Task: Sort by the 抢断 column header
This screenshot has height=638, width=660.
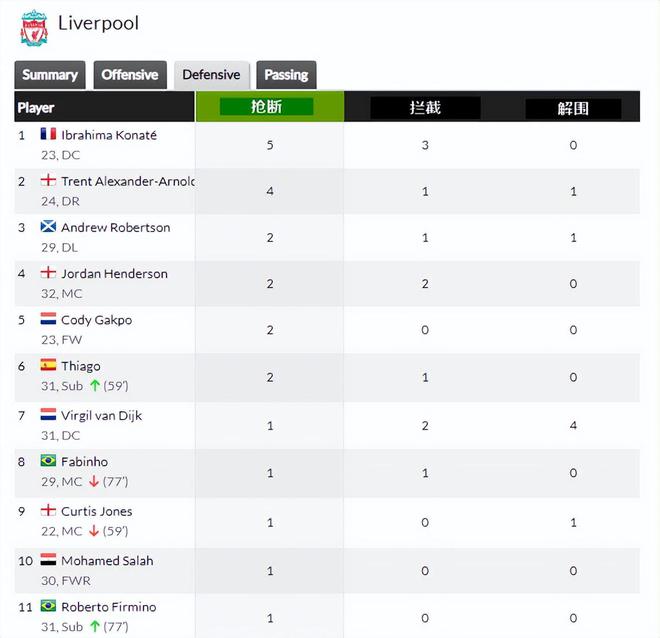Action: tap(267, 107)
